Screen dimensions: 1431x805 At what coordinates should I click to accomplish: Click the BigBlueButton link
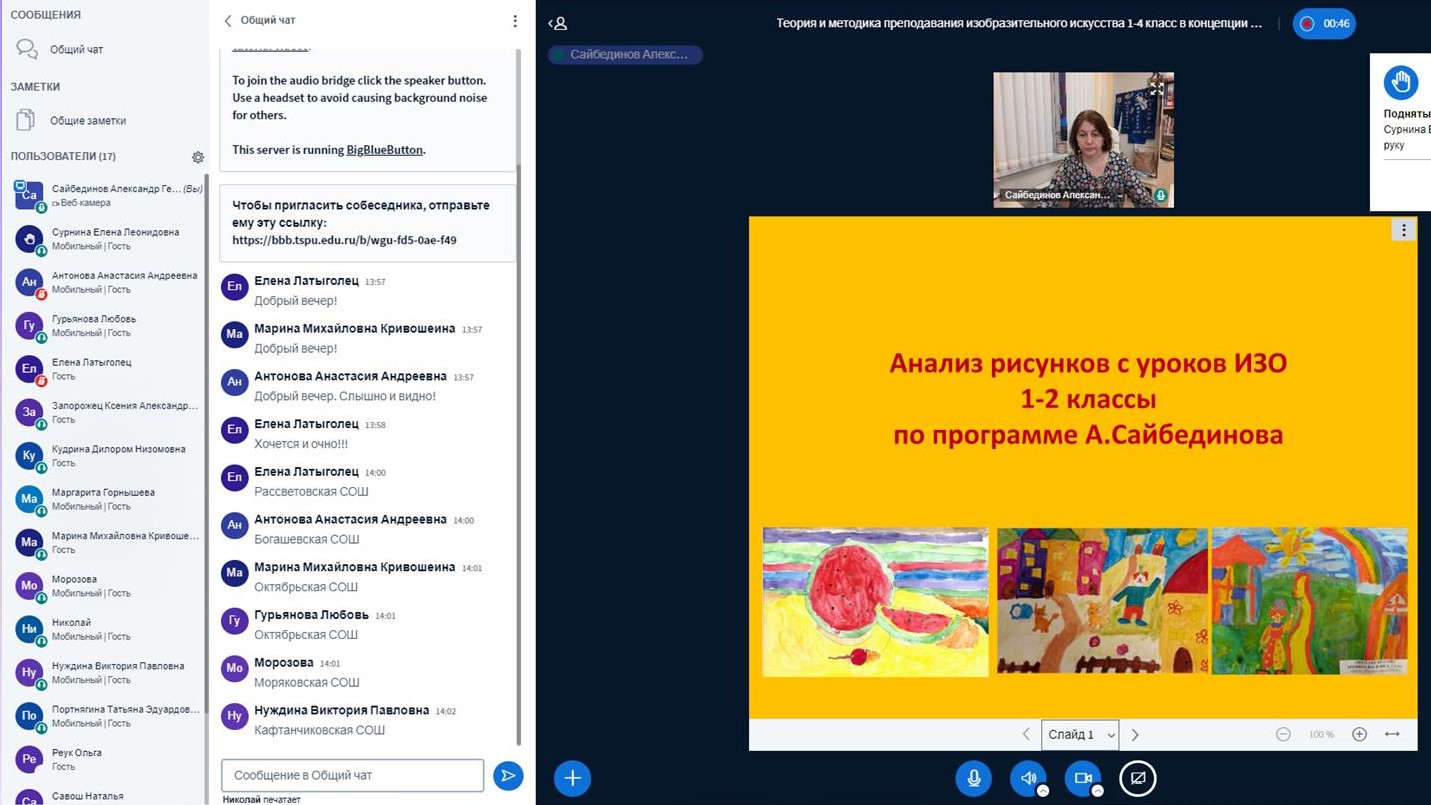[385, 150]
